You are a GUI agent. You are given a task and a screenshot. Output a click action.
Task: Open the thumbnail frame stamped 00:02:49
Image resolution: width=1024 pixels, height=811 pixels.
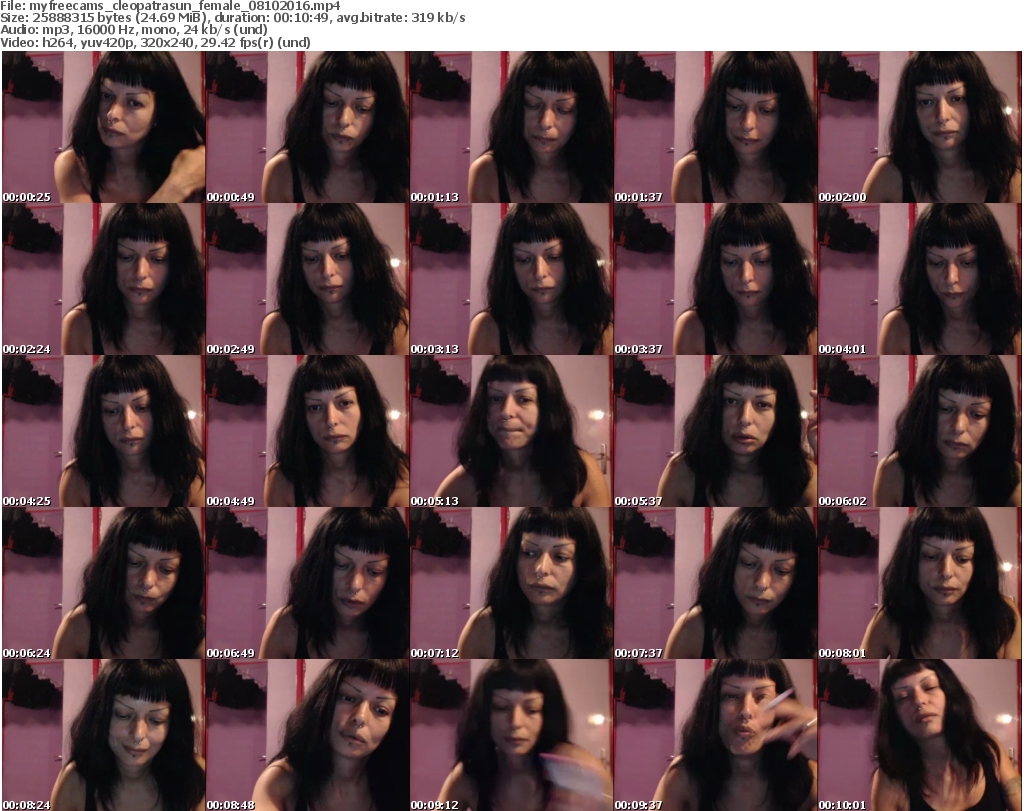(x=307, y=279)
